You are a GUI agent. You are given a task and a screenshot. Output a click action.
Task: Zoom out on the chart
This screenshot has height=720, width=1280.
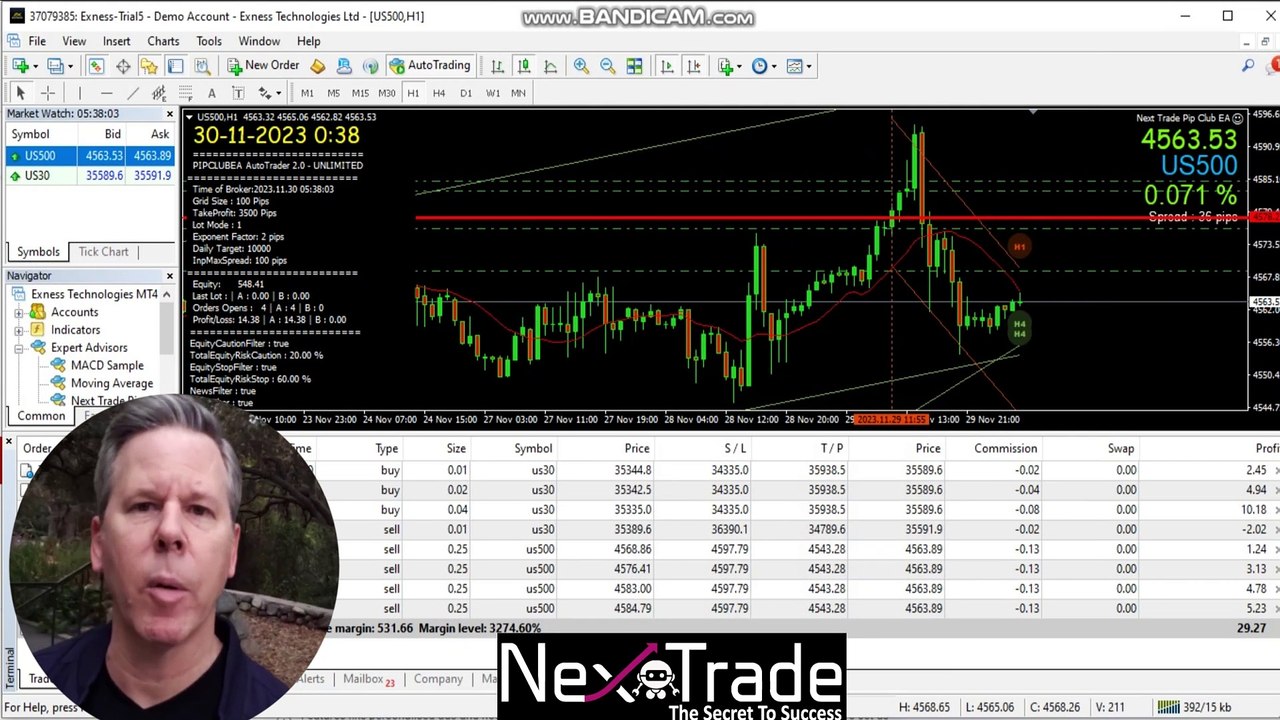(607, 66)
